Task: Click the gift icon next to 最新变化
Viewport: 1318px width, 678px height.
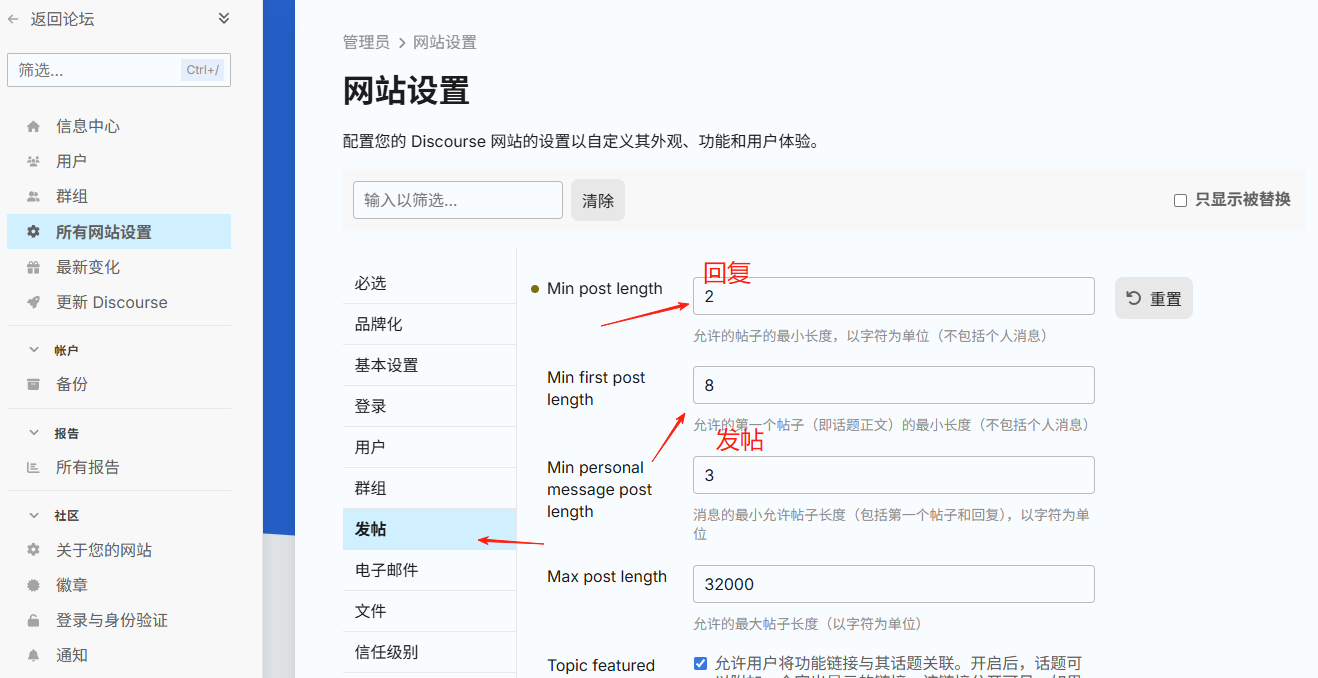Action: [34, 267]
